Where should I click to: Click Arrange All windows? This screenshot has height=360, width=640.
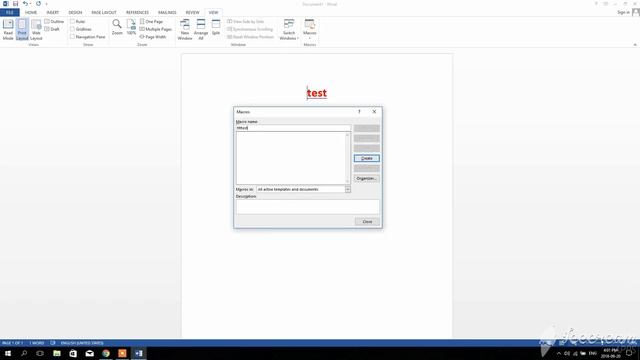(201, 30)
